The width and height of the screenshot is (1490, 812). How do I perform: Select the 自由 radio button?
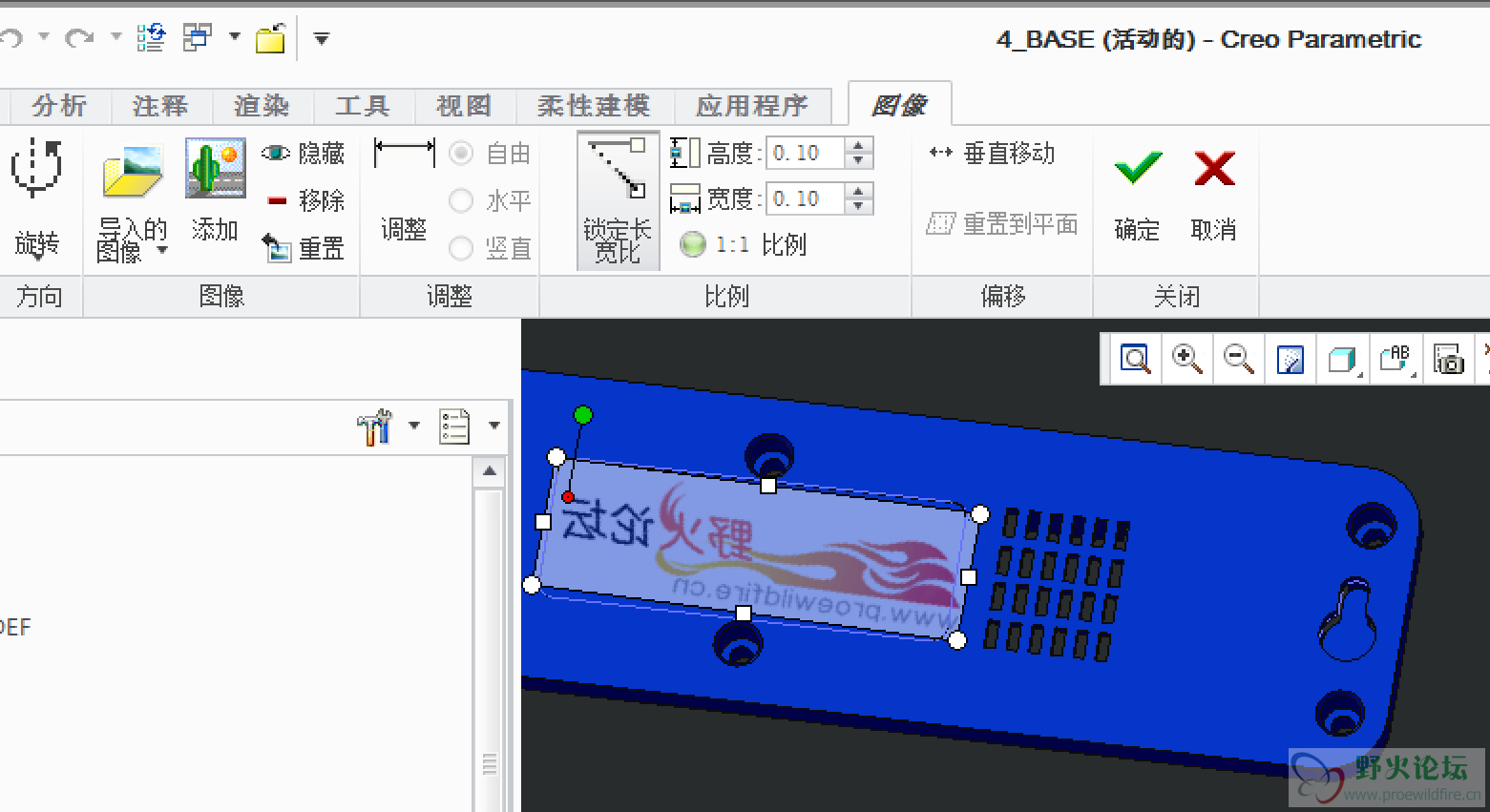click(x=461, y=153)
